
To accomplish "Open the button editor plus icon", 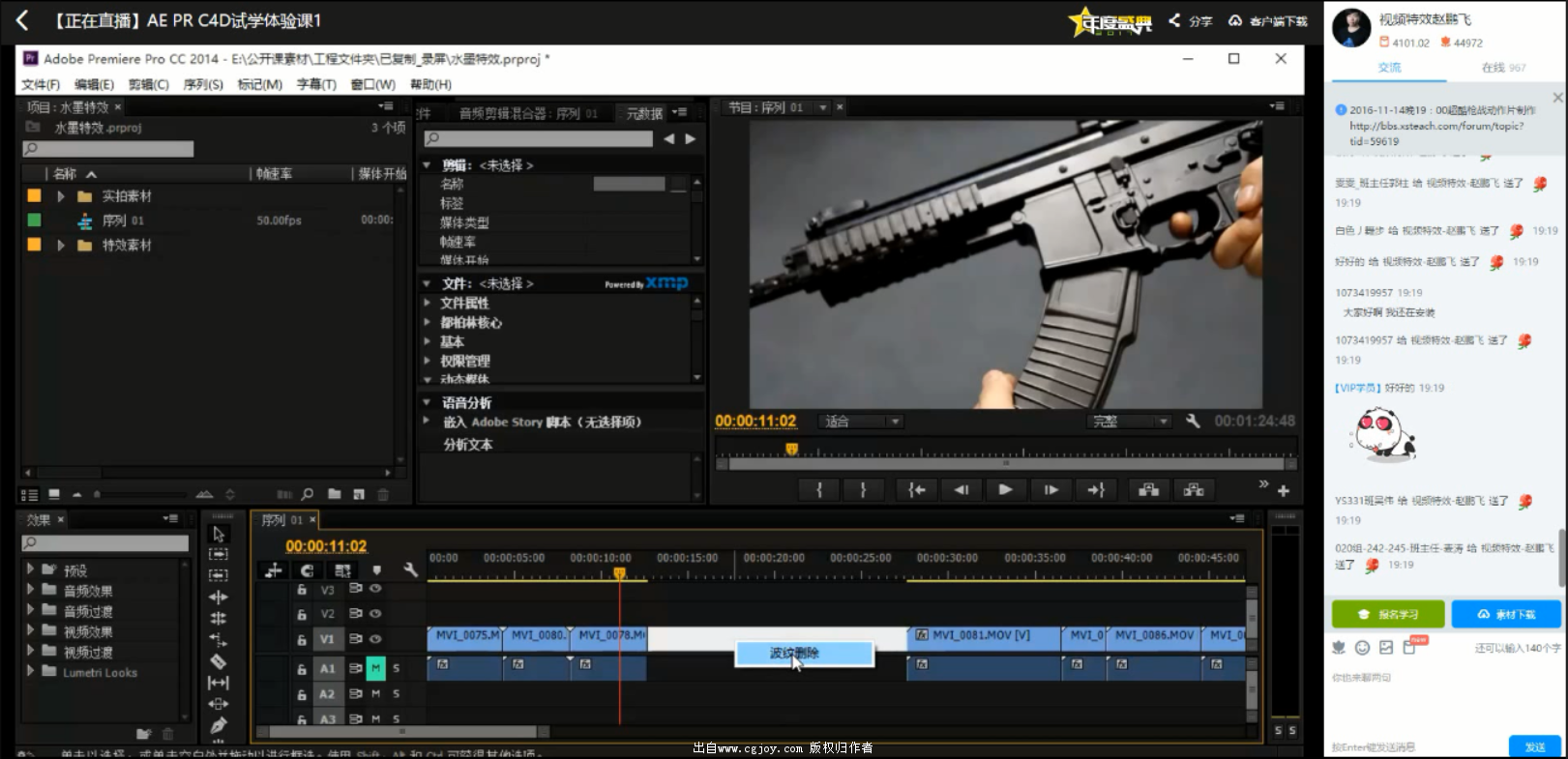I will [1284, 491].
